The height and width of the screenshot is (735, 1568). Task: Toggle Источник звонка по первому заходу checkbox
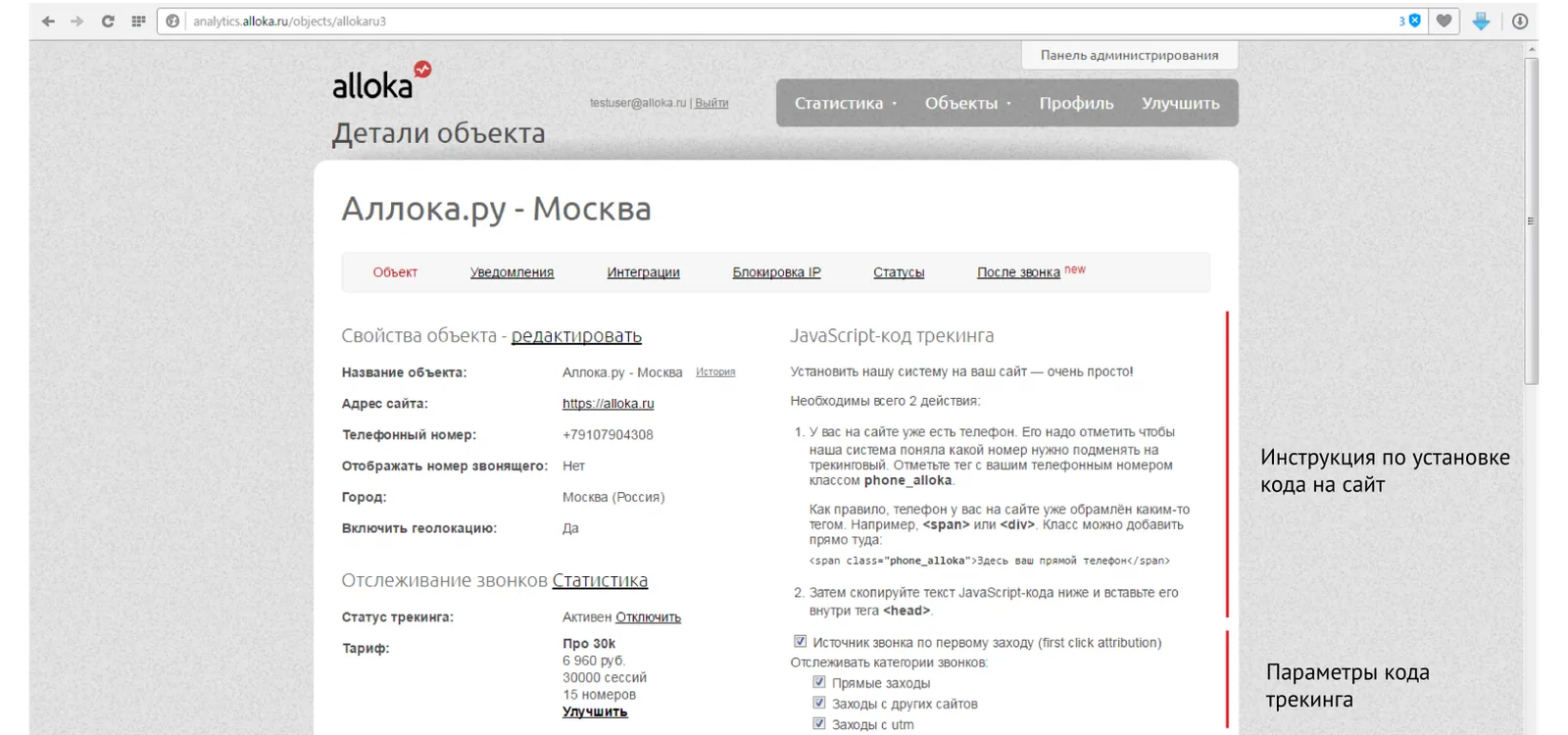[x=800, y=641]
